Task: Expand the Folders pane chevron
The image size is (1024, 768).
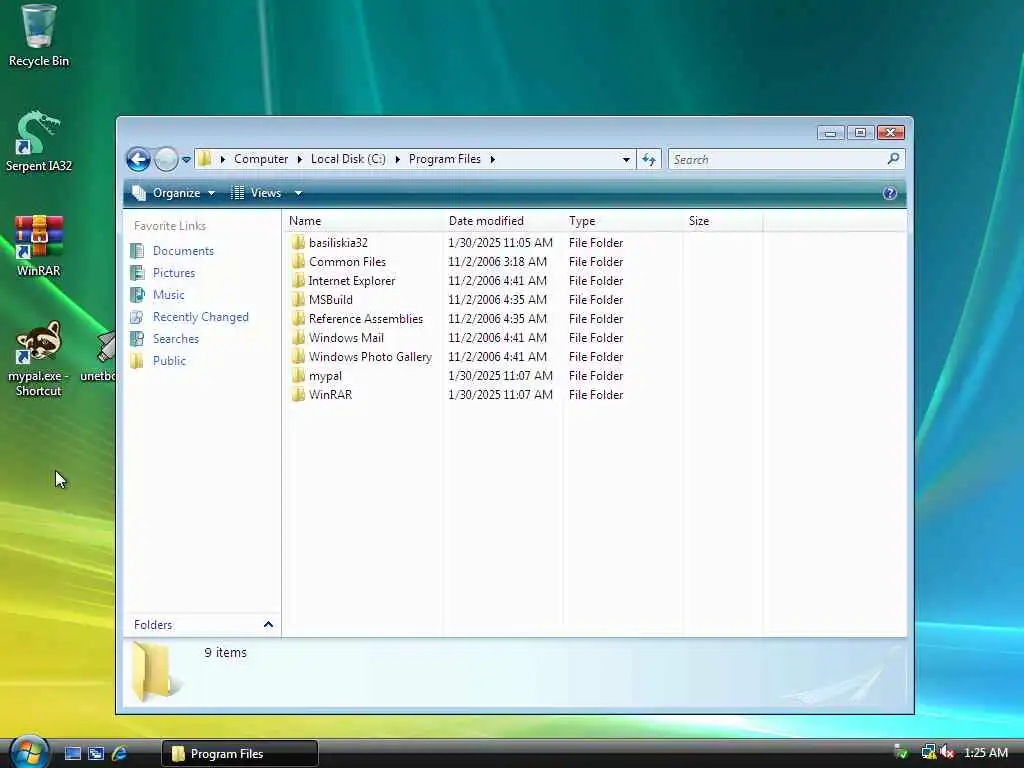Action: pyautogui.click(x=268, y=624)
